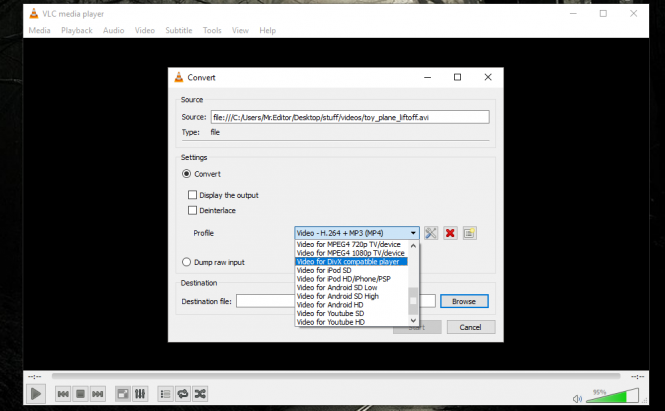Toggle random shuffle icon
Image resolution: width=665 pixels, height=411 pixels.
pos(200,394)
